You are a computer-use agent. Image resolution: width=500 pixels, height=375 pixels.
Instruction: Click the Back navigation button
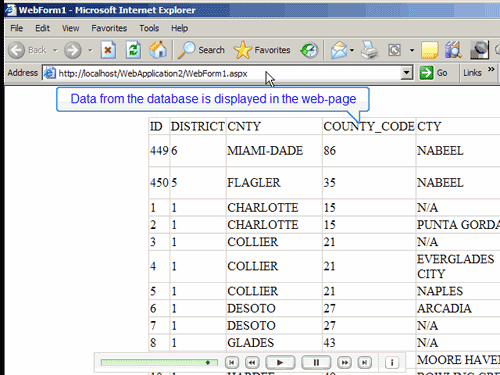(27, 50)
